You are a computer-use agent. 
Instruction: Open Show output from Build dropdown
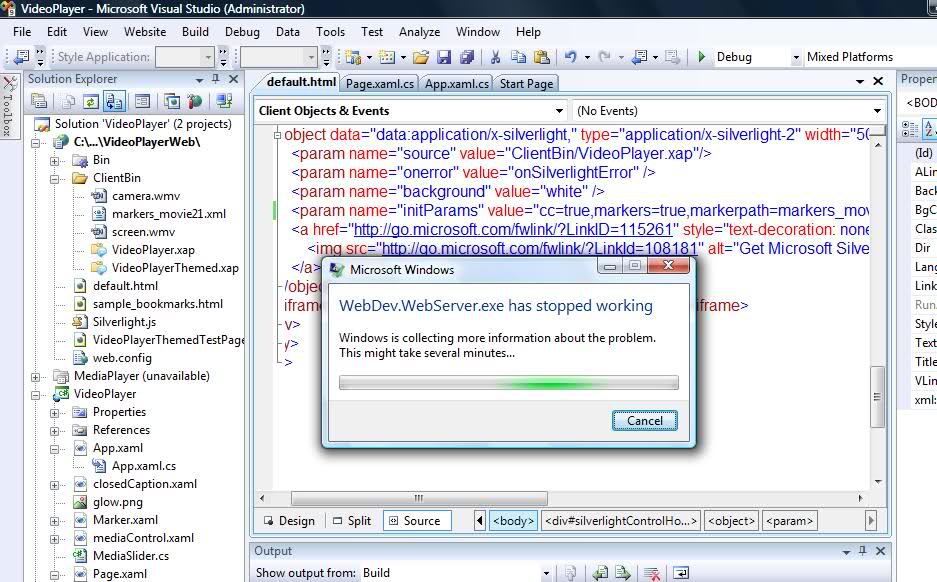(546, 573)
